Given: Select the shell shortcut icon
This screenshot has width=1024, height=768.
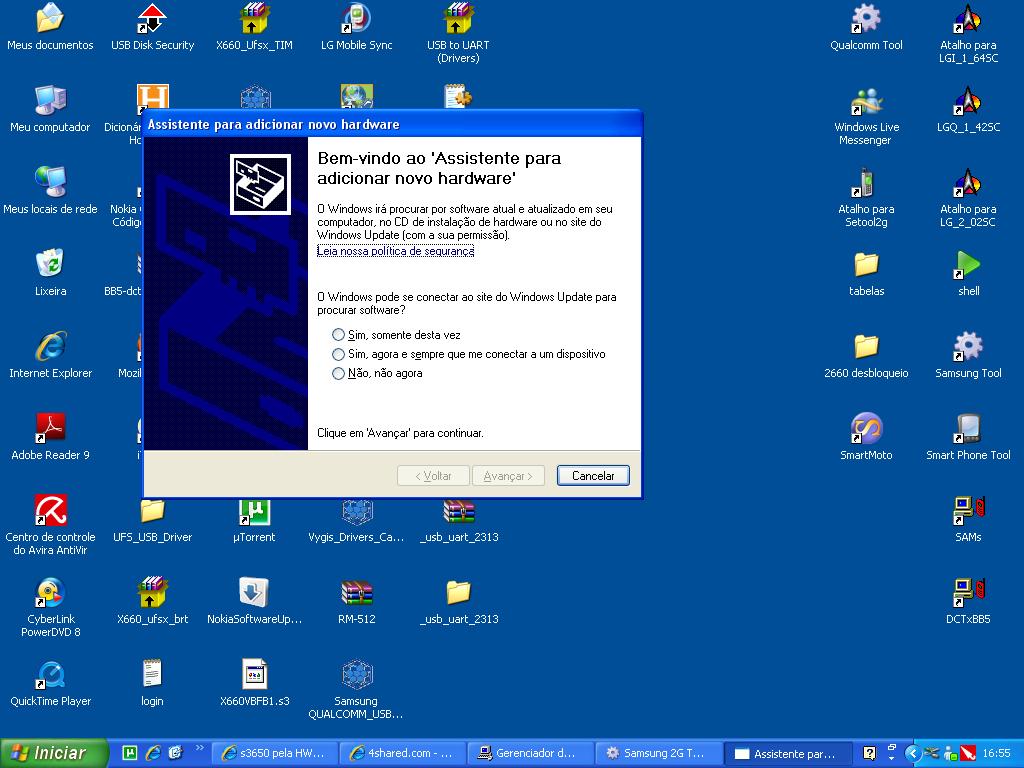Looking at the screenshot, I should point(968,273).
